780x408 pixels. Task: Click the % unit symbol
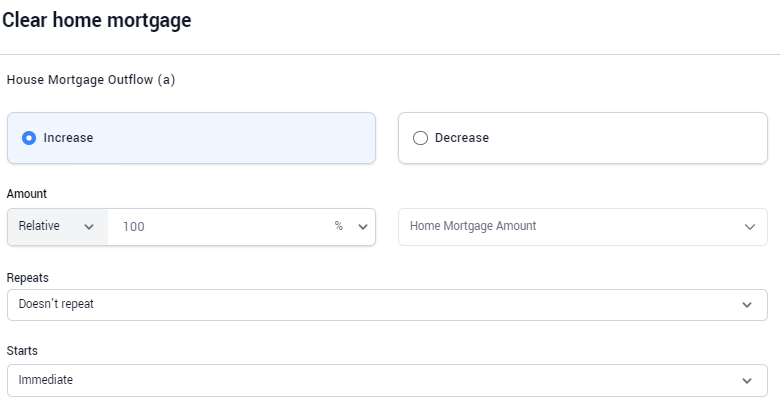339,226
